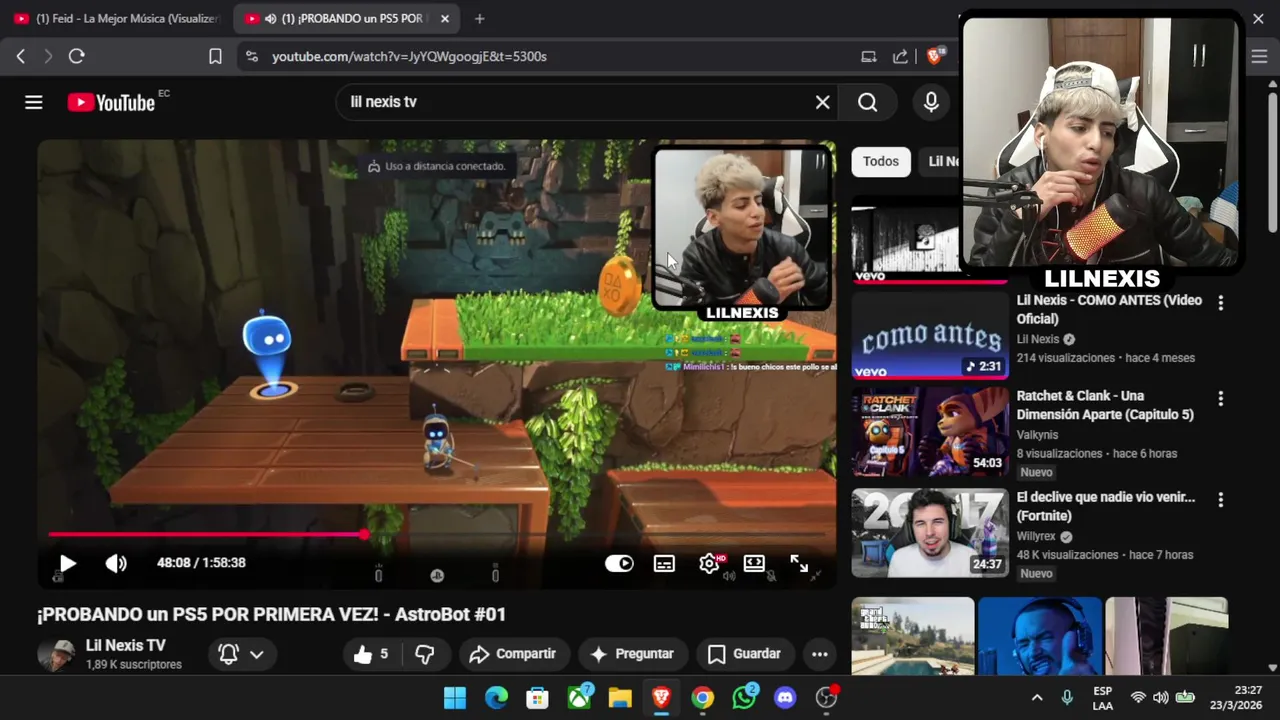Open options for El declive Fortnite video

(x=1220, y=499)
